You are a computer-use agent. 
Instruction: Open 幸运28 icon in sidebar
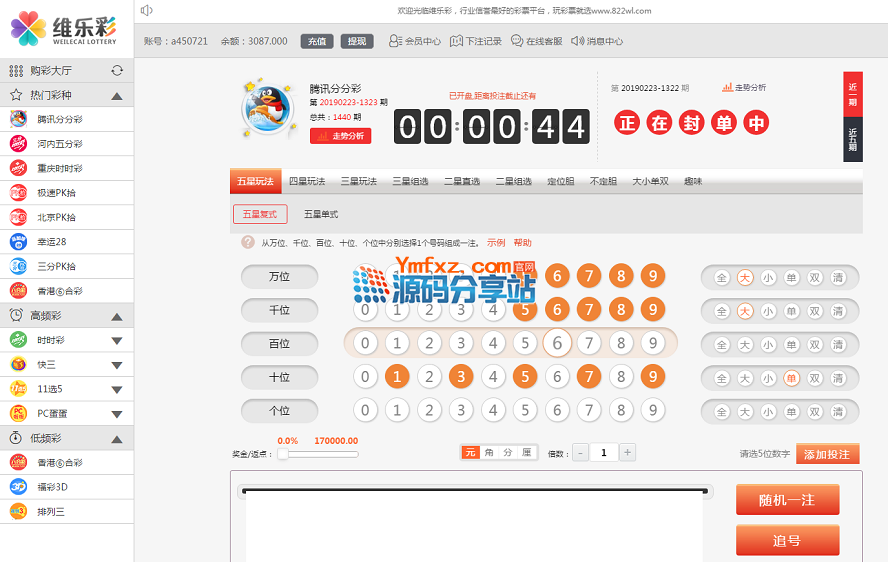18,242
